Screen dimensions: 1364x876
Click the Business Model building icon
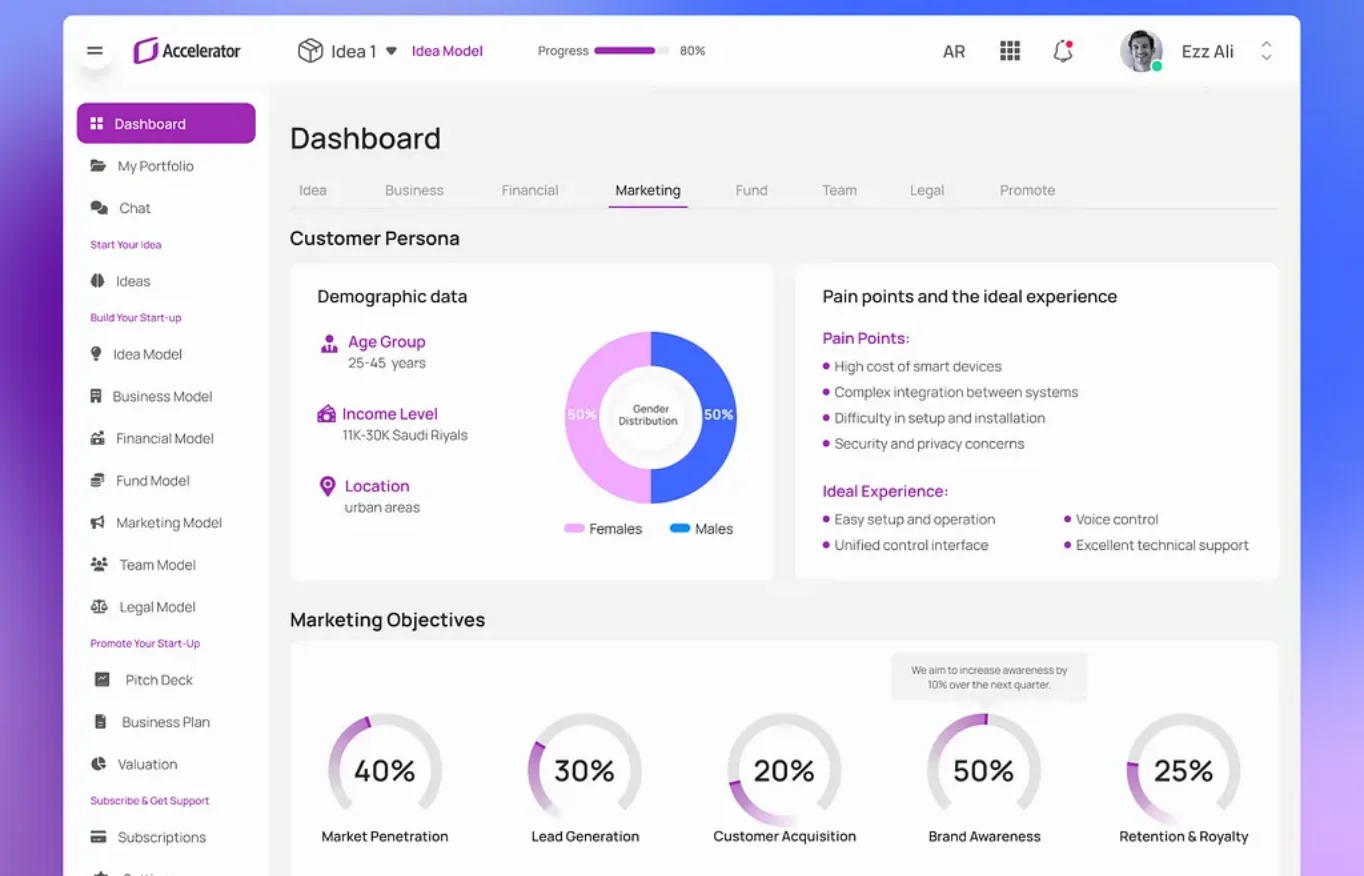tap(96, 396)
